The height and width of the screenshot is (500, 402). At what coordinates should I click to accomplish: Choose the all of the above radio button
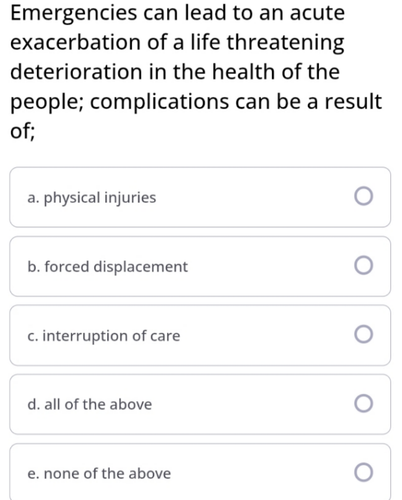[x=363, y=403]
